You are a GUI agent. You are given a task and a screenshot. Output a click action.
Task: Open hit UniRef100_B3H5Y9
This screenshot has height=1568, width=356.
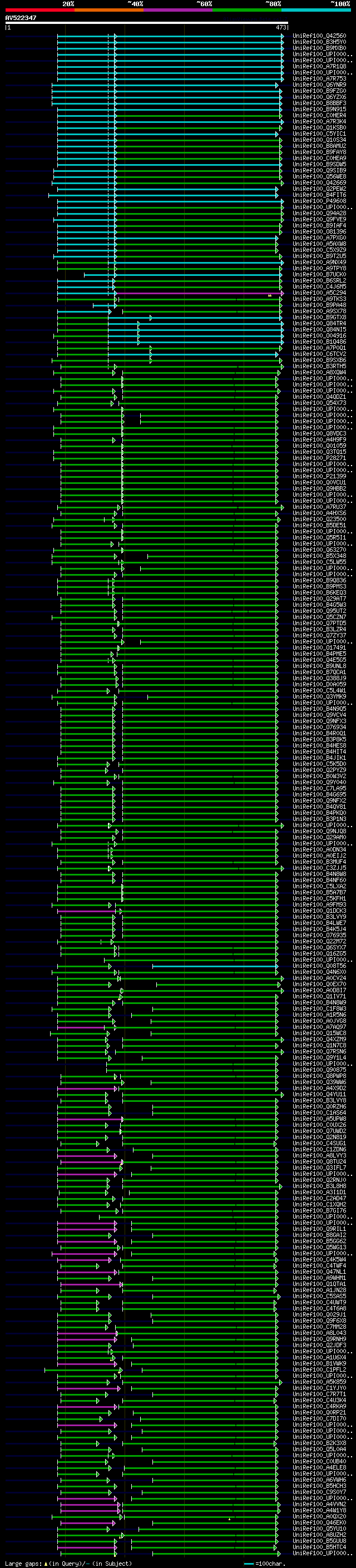[319, 42]
